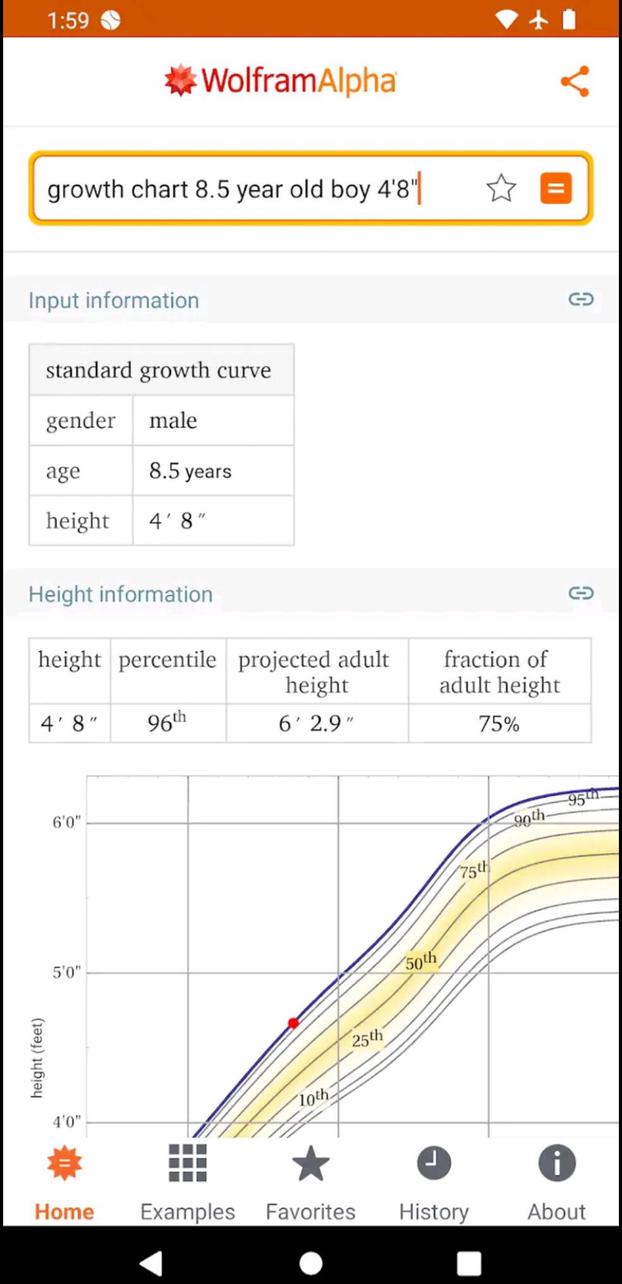Tap the share icon in header

[x=575, y=81]
